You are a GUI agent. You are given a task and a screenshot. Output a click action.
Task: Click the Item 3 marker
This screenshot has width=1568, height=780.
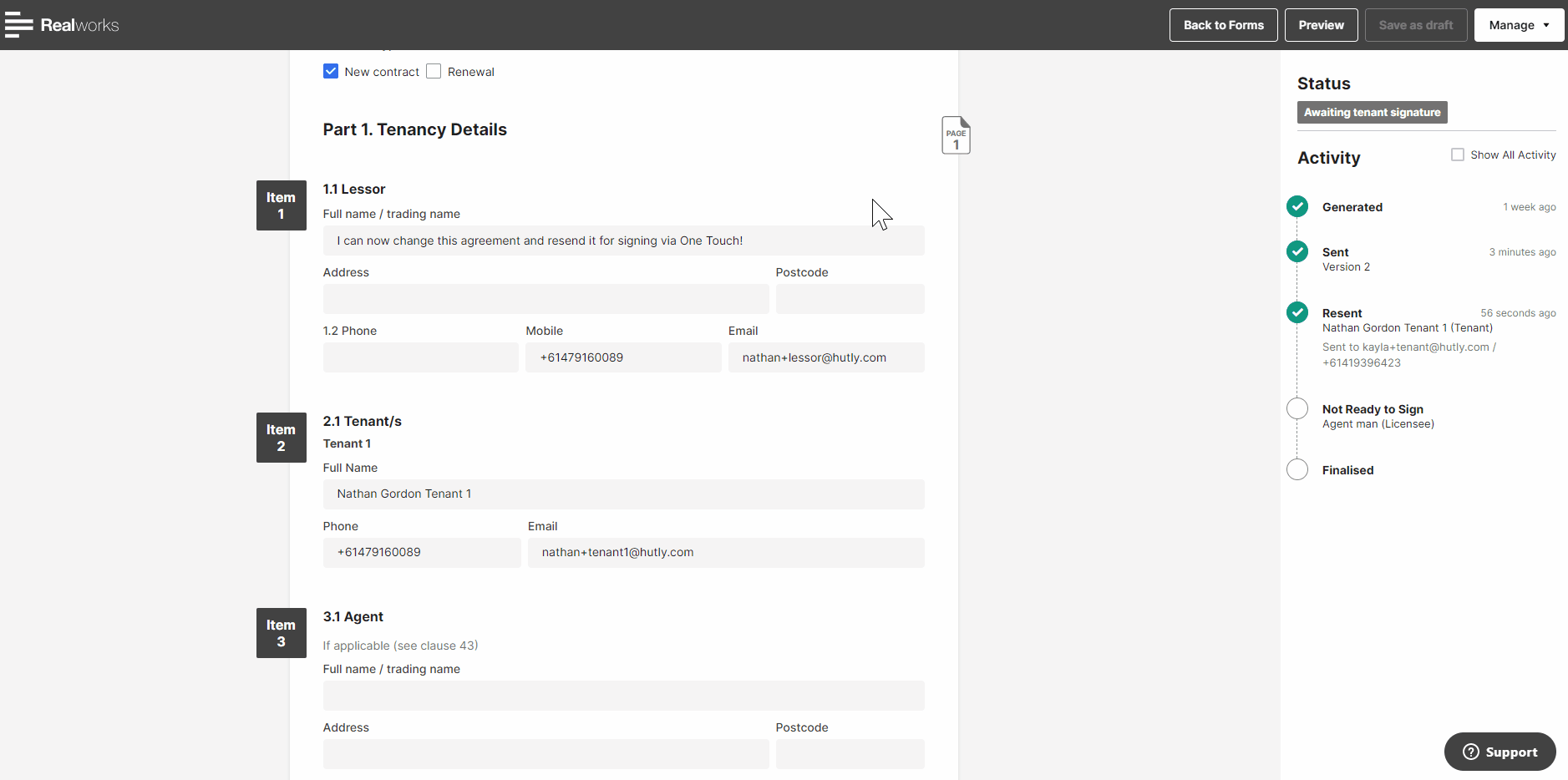281,633
